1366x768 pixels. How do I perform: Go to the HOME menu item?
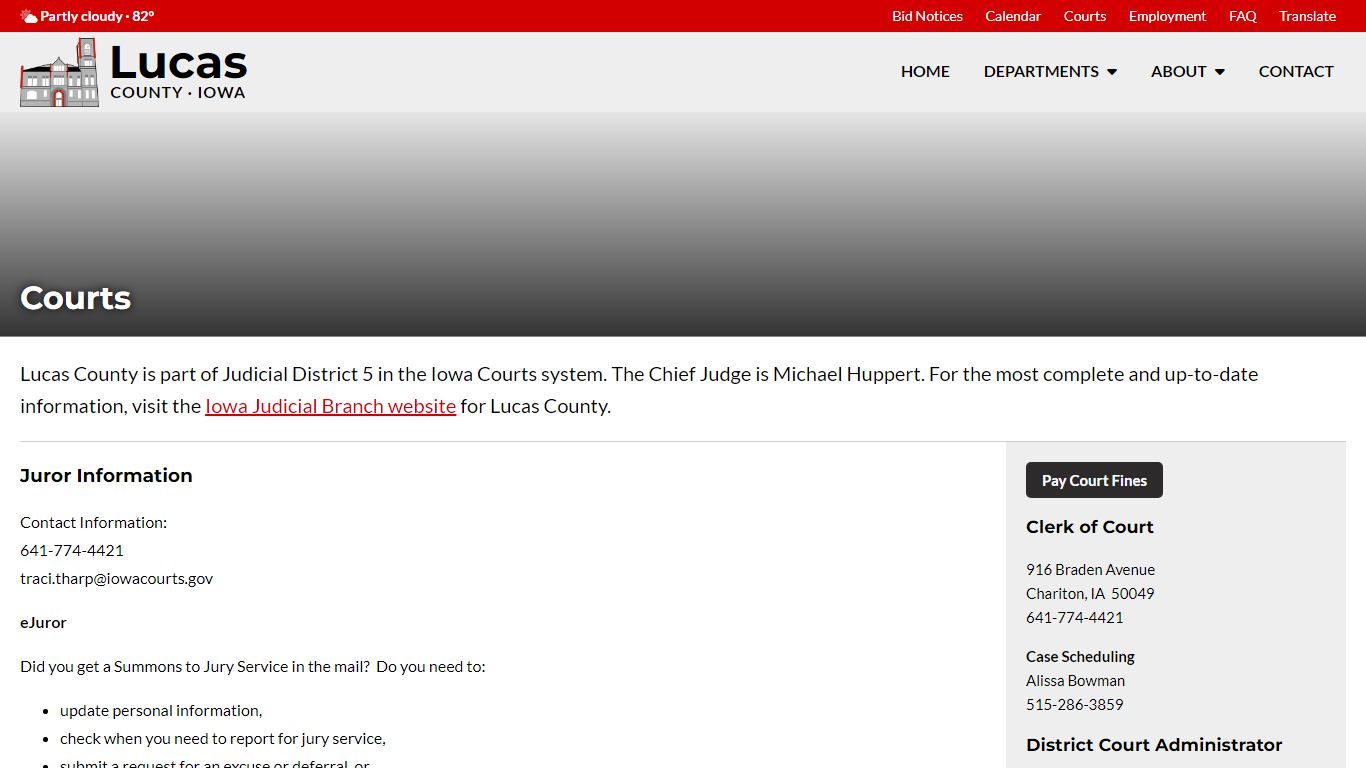[x=925, y=71]
